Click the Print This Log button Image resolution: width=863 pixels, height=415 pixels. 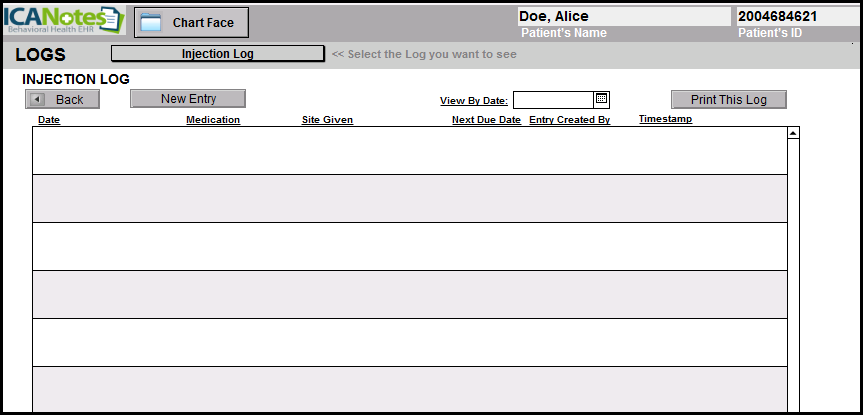(728, 99)
